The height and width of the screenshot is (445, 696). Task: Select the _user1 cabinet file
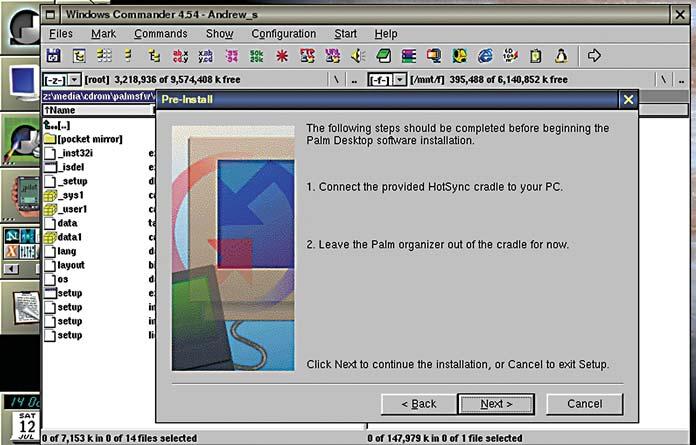point(66,209)
